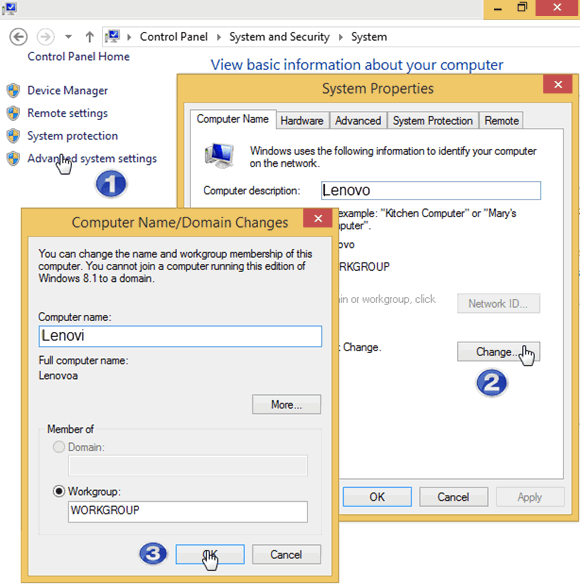Open Device Manager link

point(68,90)
